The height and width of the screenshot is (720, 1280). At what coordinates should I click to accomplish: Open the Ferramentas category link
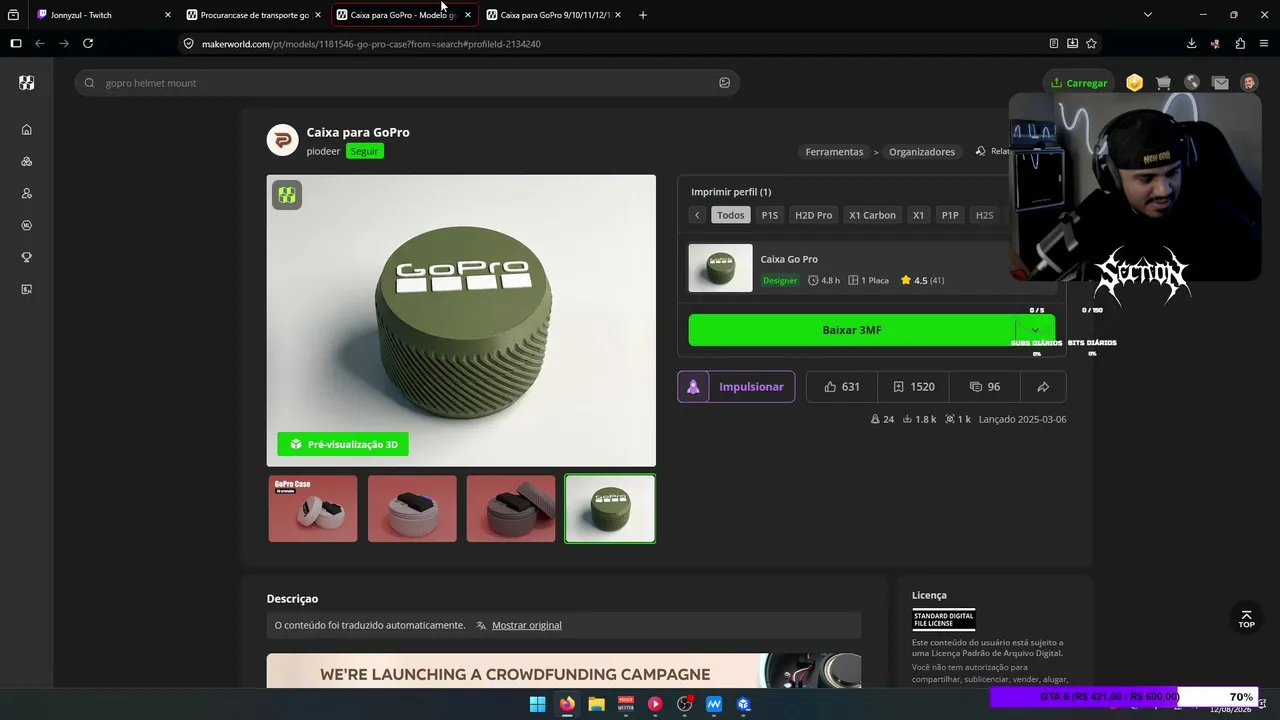(x=834, y=152)
